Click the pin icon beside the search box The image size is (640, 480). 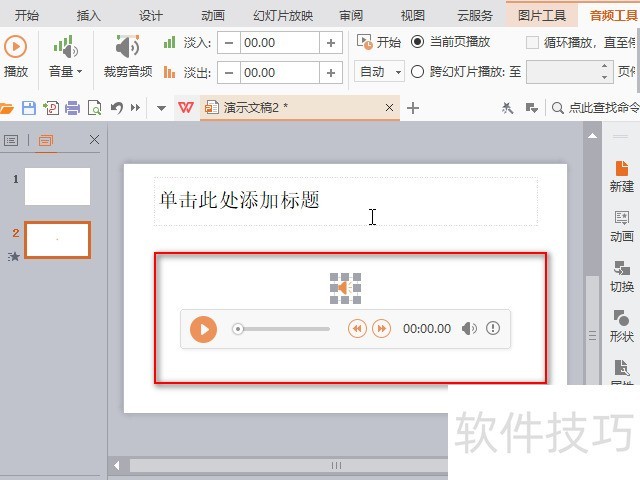point(507,108)
